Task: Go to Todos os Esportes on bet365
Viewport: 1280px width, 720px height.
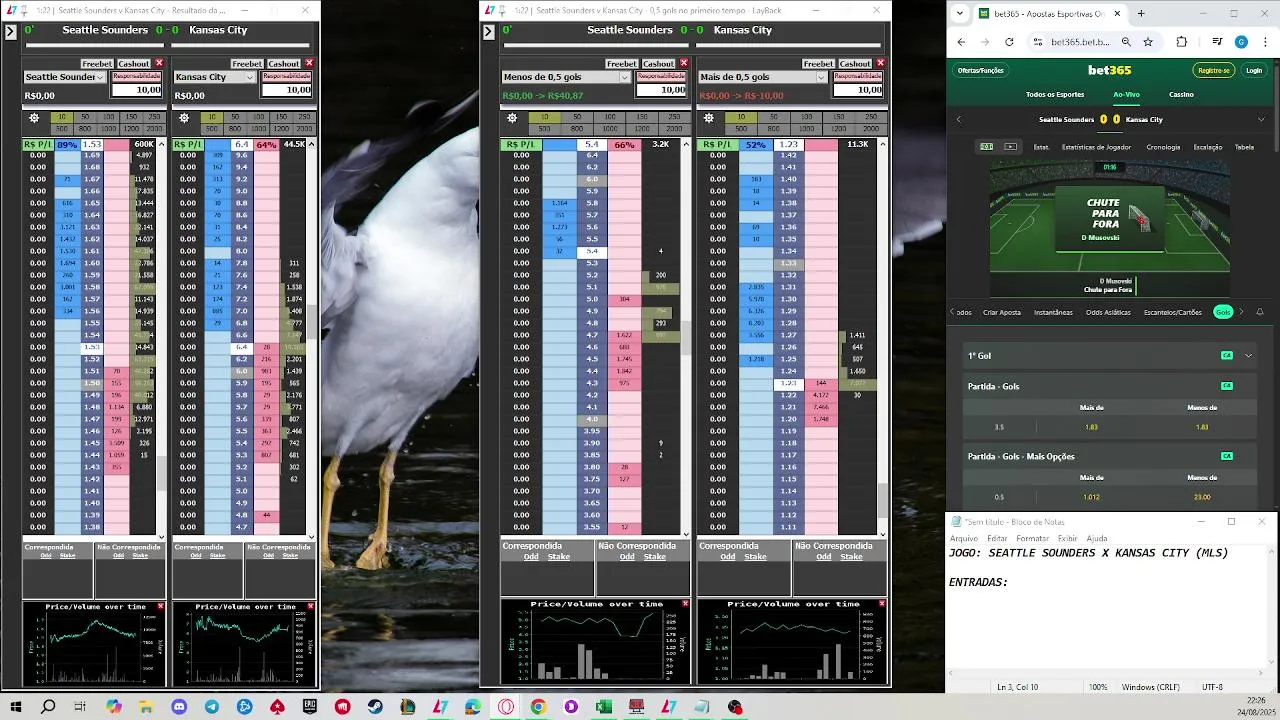Action: 1055,94
